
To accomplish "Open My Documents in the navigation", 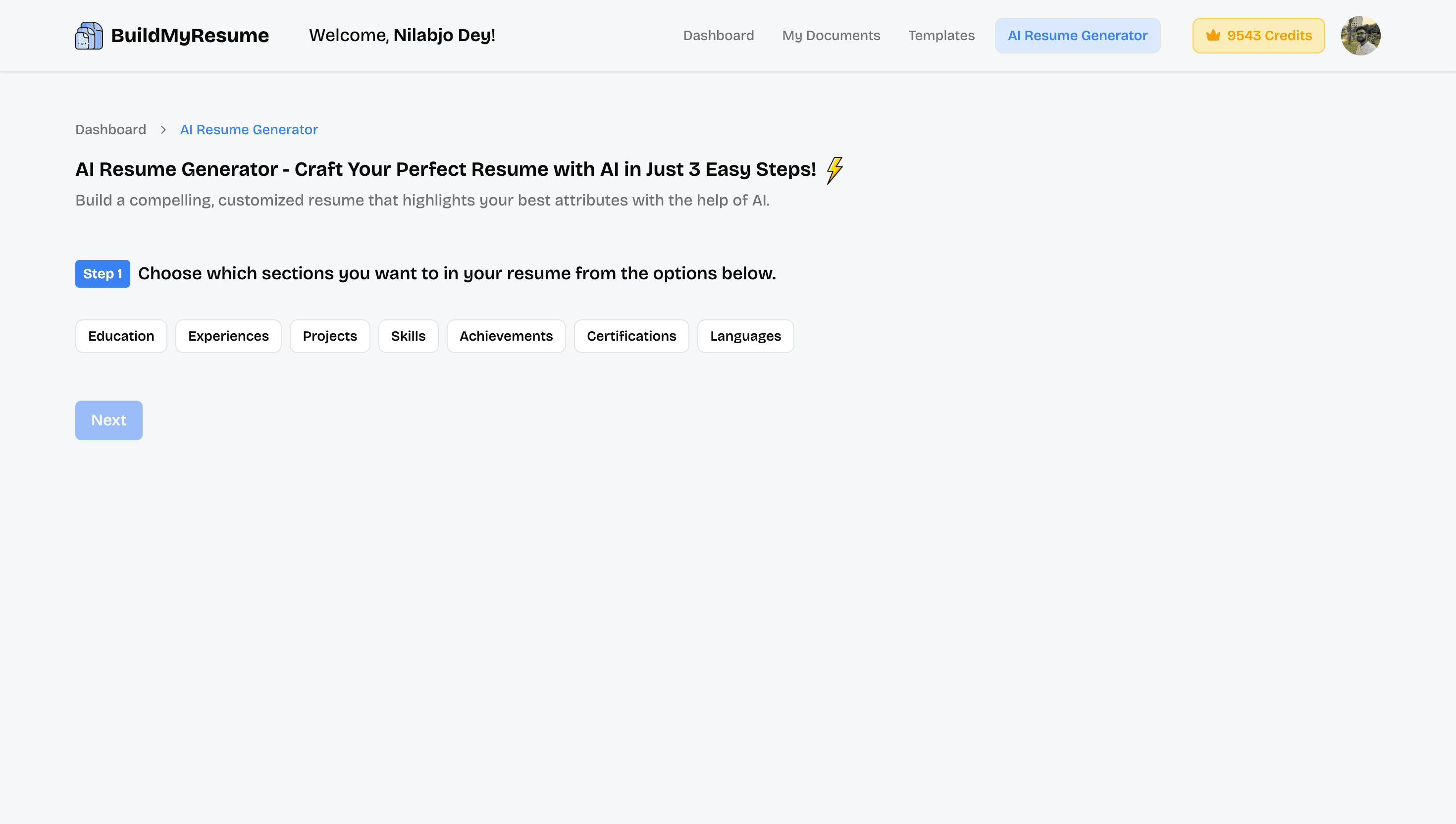I will (x=831, y=36).
